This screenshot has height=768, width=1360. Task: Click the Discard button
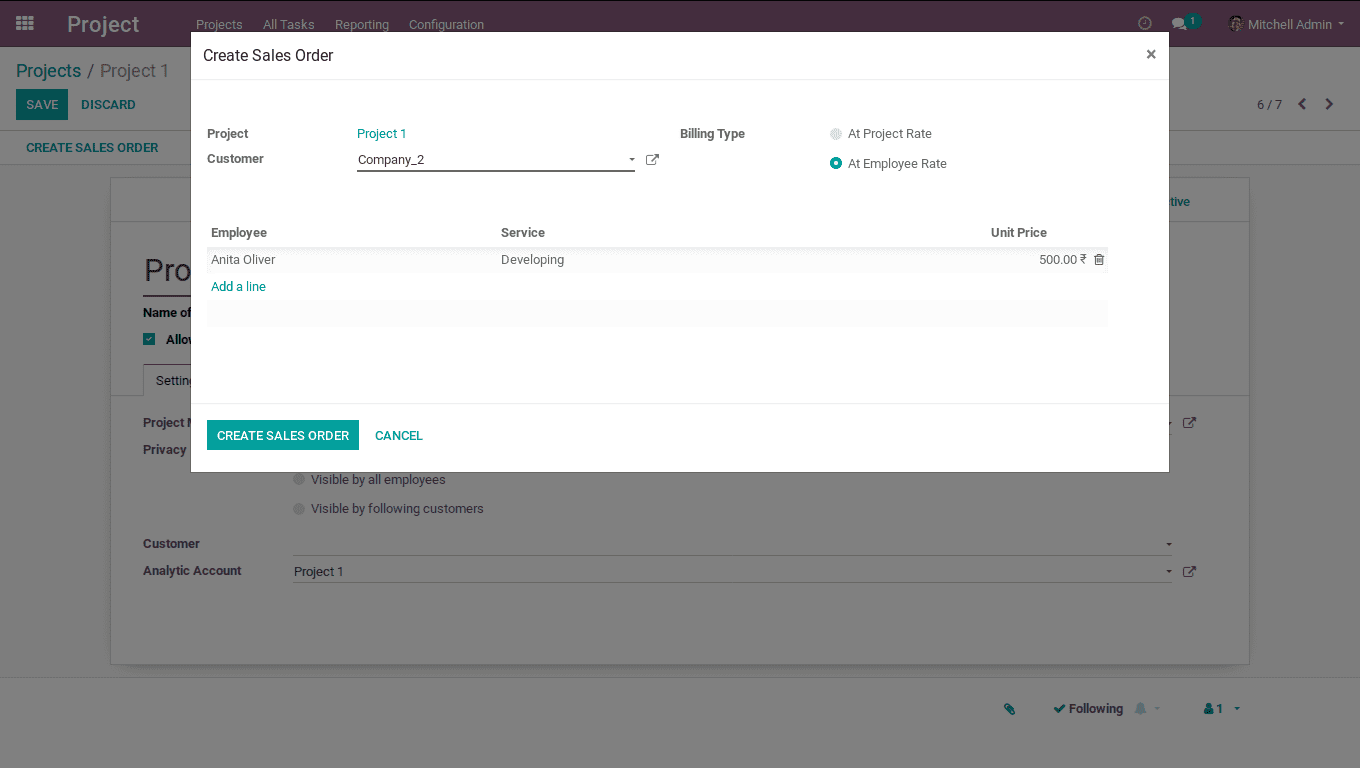click(108, 104)
